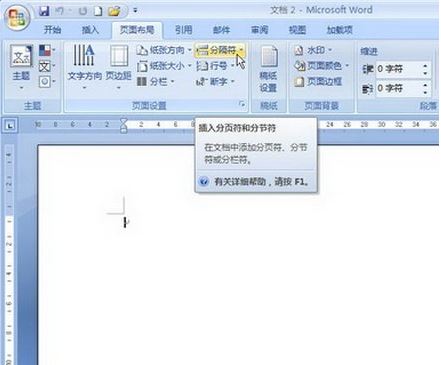Decrease left indent with down stepper arrow

pyautogui.click(x=425, y=73)
